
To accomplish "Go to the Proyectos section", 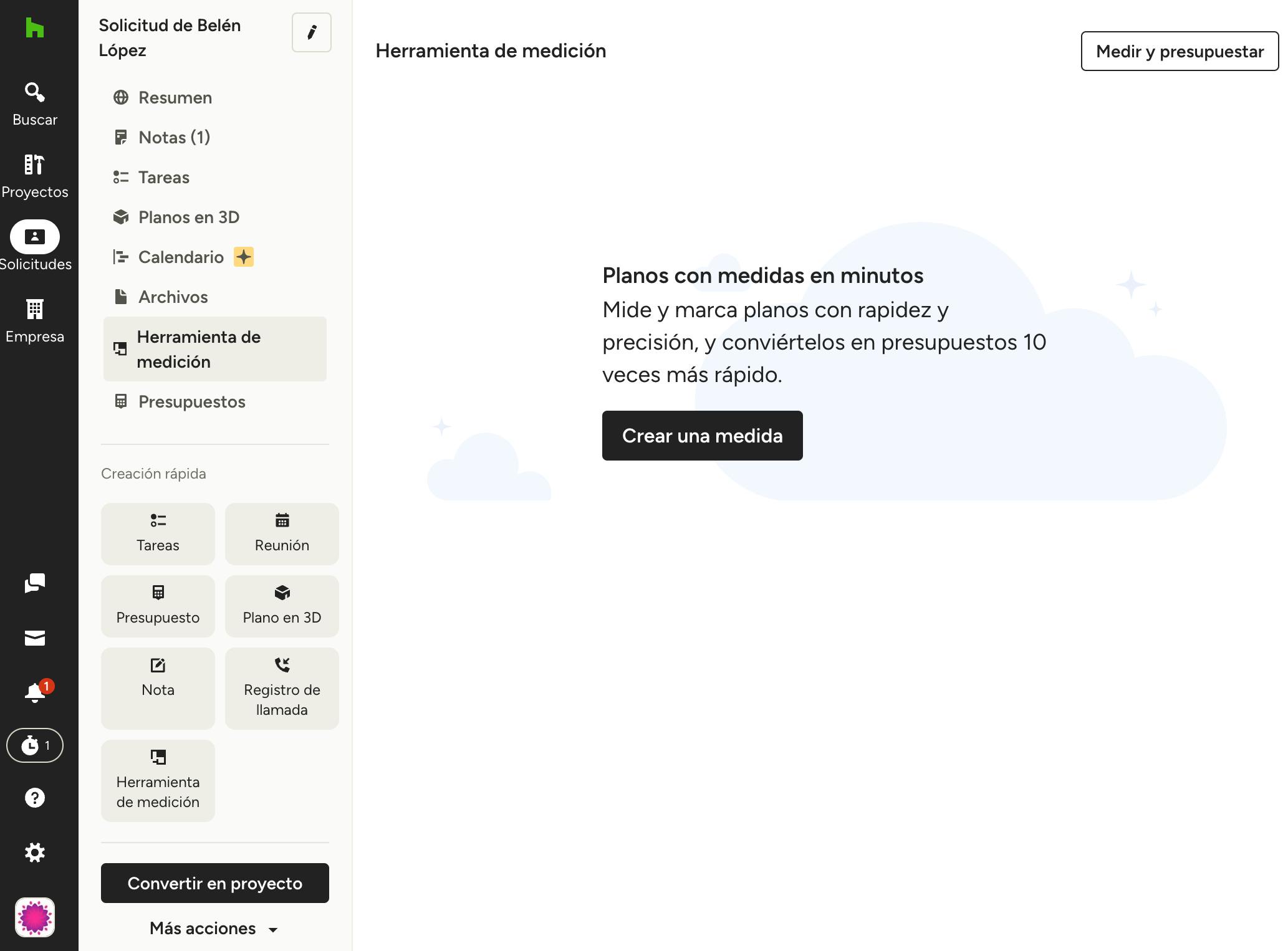I will 34,176.
